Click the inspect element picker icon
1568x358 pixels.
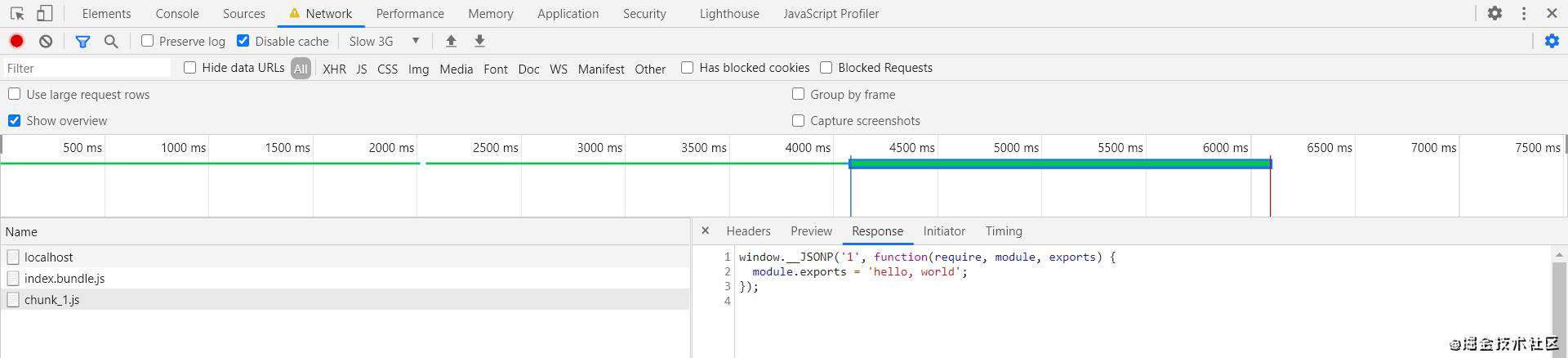click(17, 13)
